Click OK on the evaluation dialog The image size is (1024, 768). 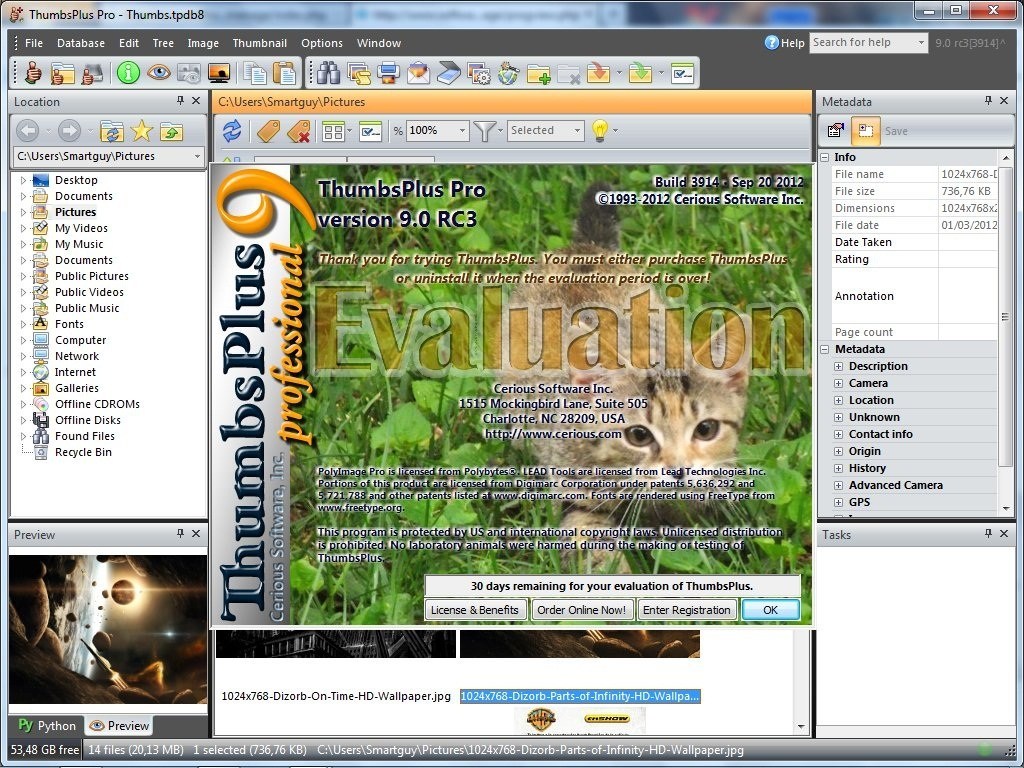click(771, 610)
